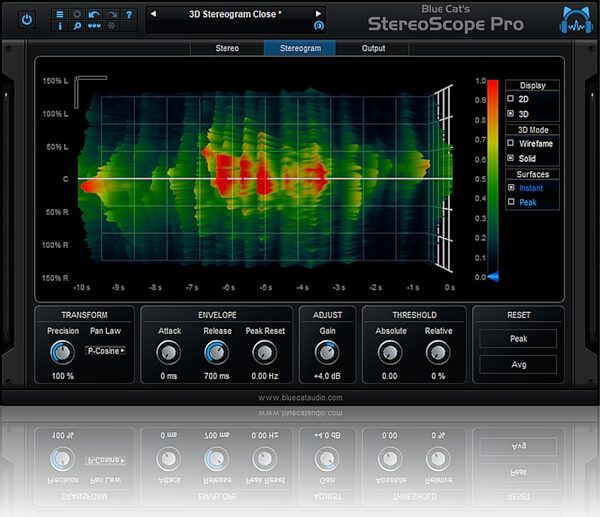The image size is (600, 517).
Task: Click the 3D stereogram display area
Action: pos(265,178)
